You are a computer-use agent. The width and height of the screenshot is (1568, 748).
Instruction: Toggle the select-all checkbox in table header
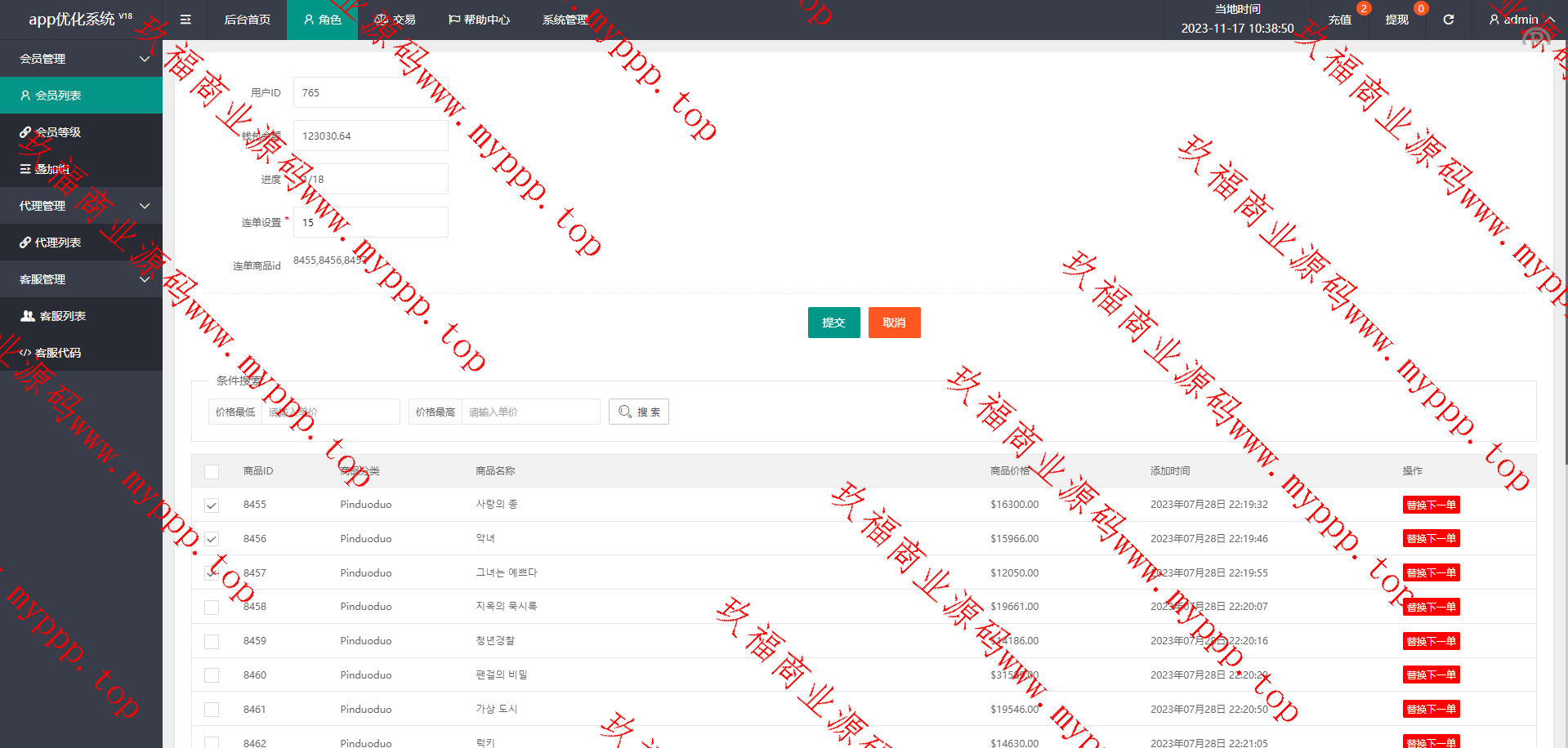[212, 471]
